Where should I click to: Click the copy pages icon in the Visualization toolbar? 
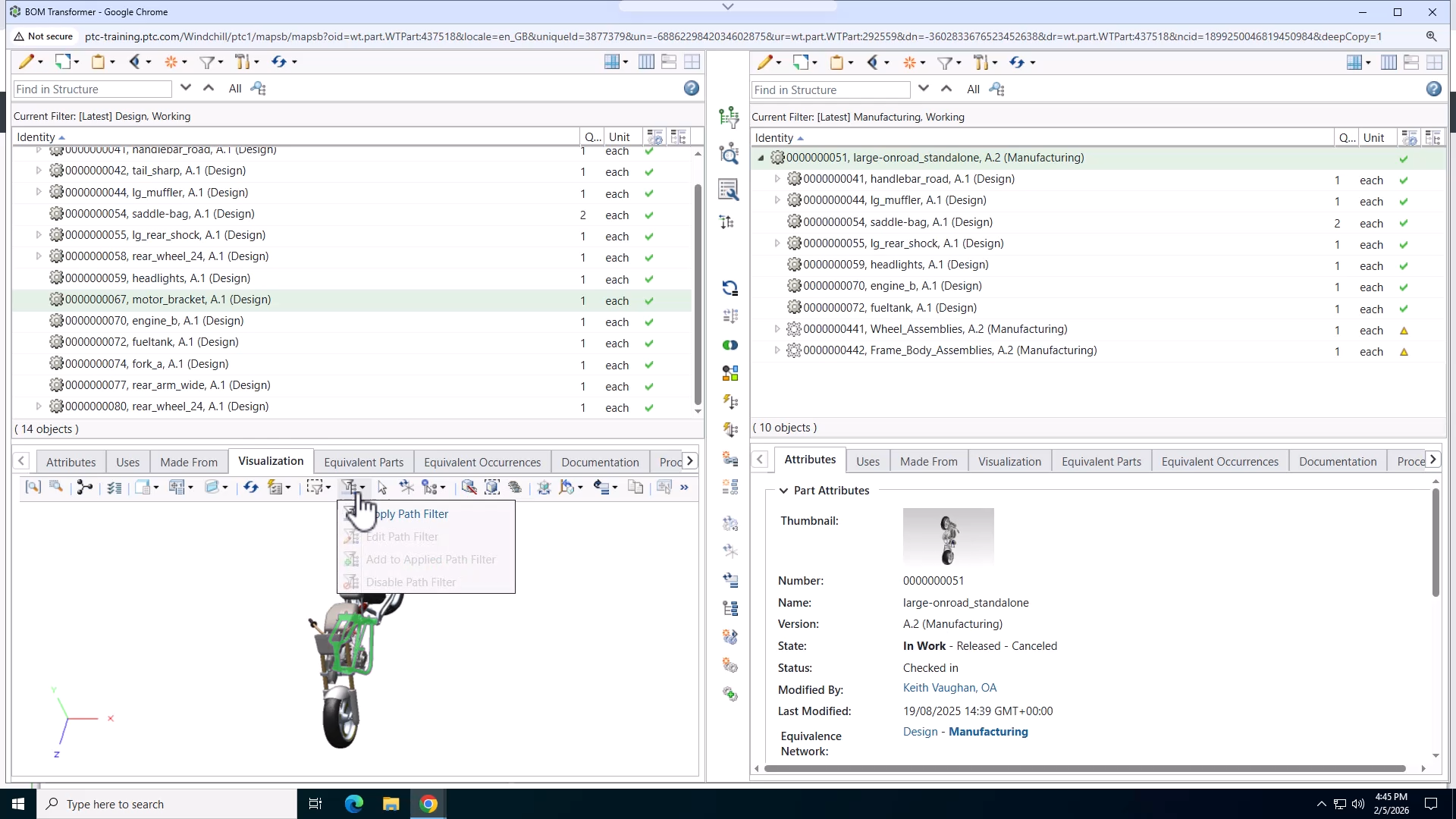[x=635, y=487]
